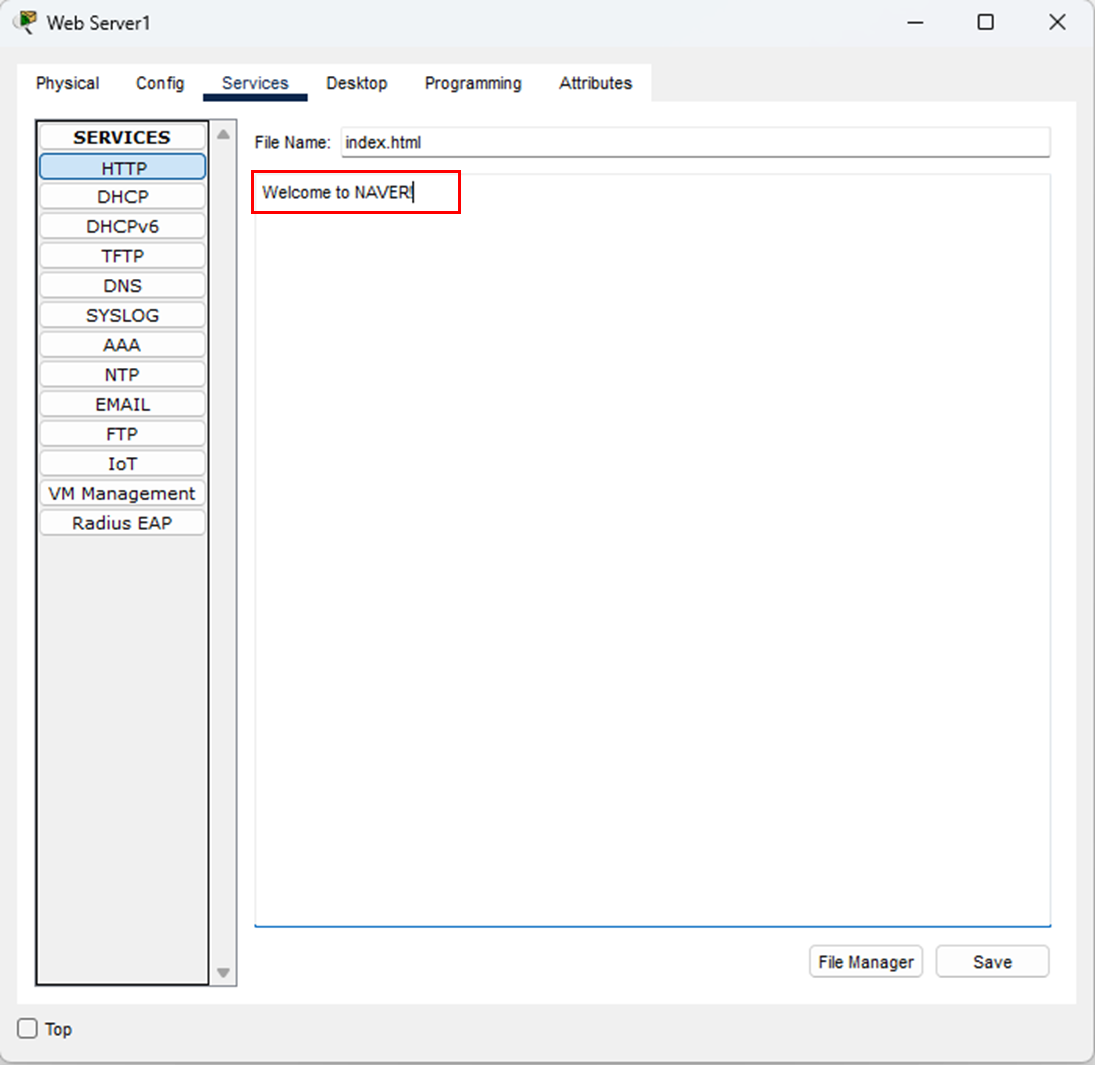This screenshot has height=1065, width=1095.
Task: Go to the Programming tab
Action: pyautogui.click(x=473, y=83)
